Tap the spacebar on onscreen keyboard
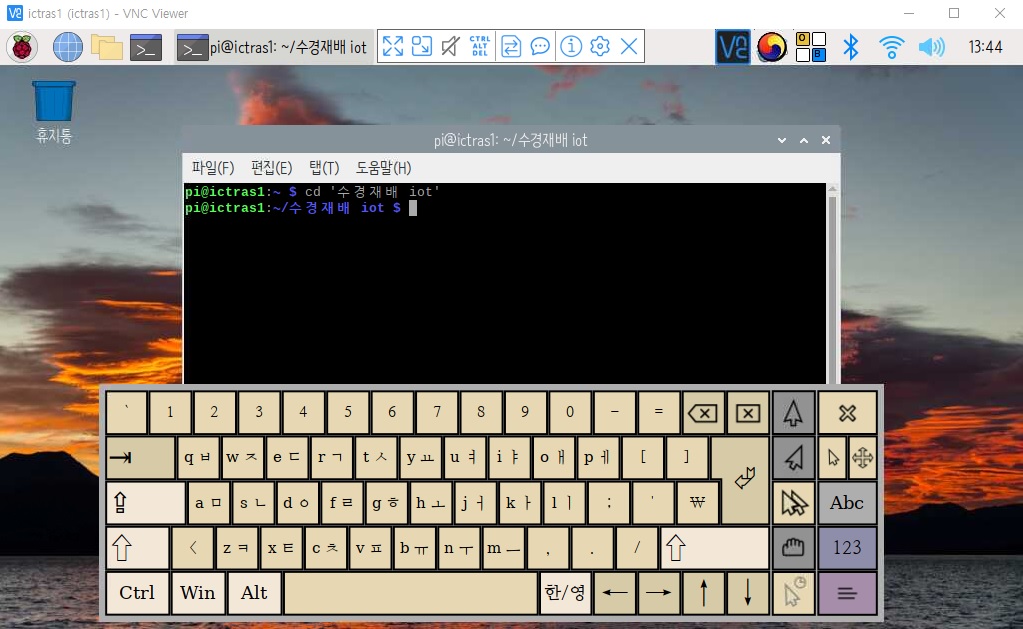1023x629 pixels. (410, 592)
